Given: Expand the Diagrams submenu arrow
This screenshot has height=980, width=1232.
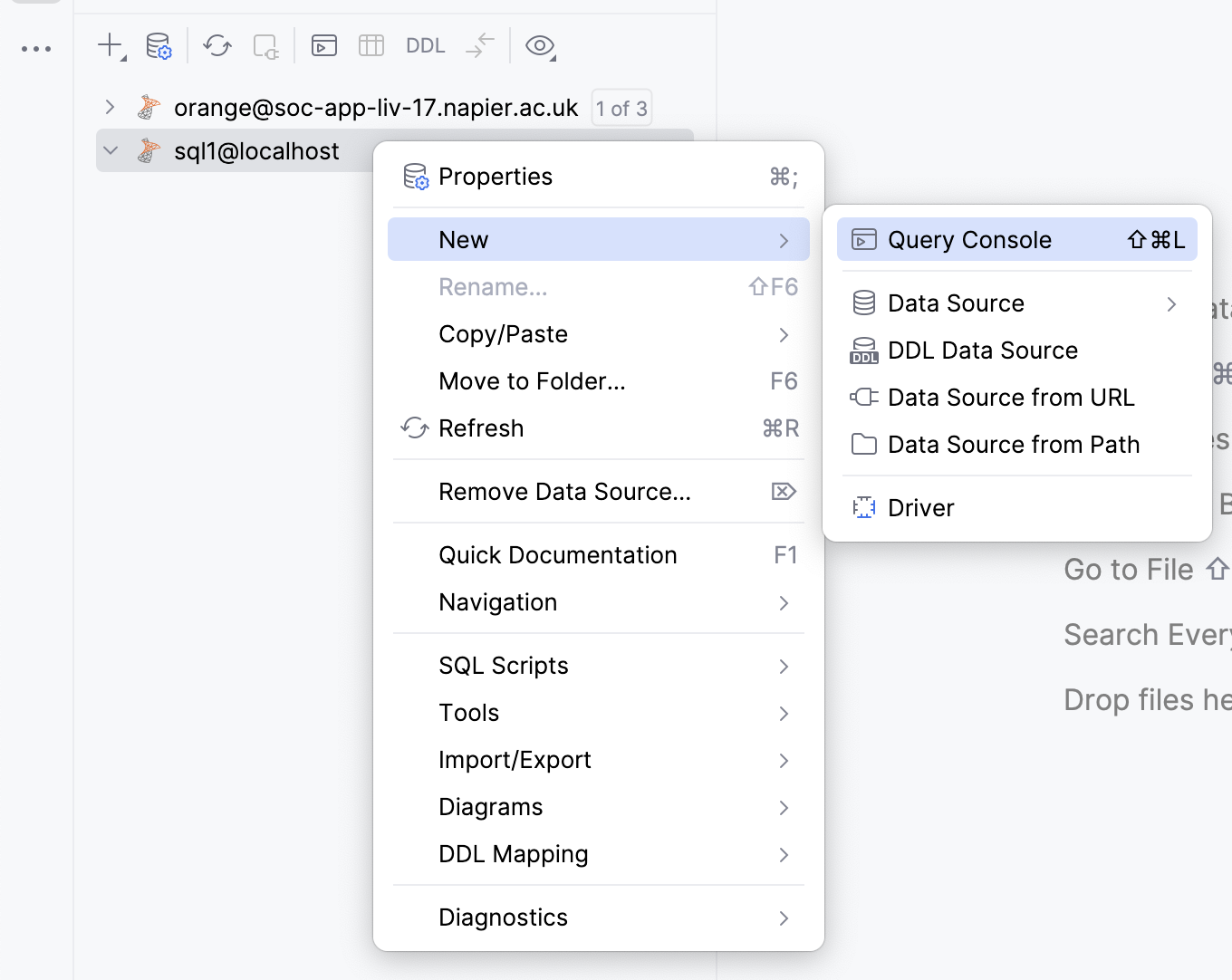Looking at the screenshot, I should click(784, 808).
